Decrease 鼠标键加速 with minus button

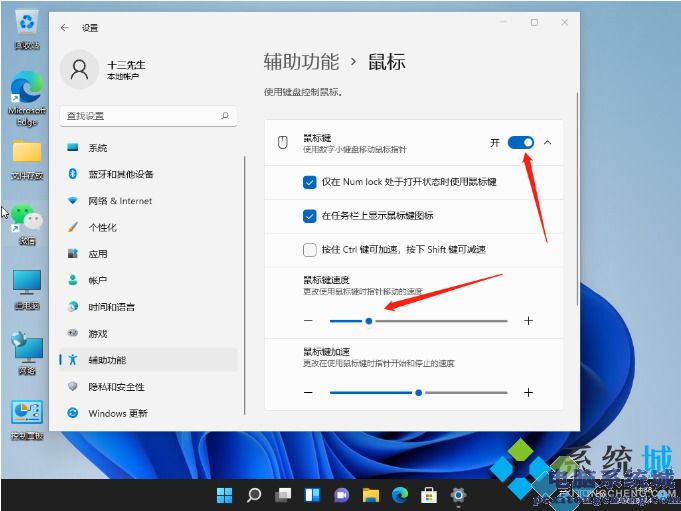point(308,392)
